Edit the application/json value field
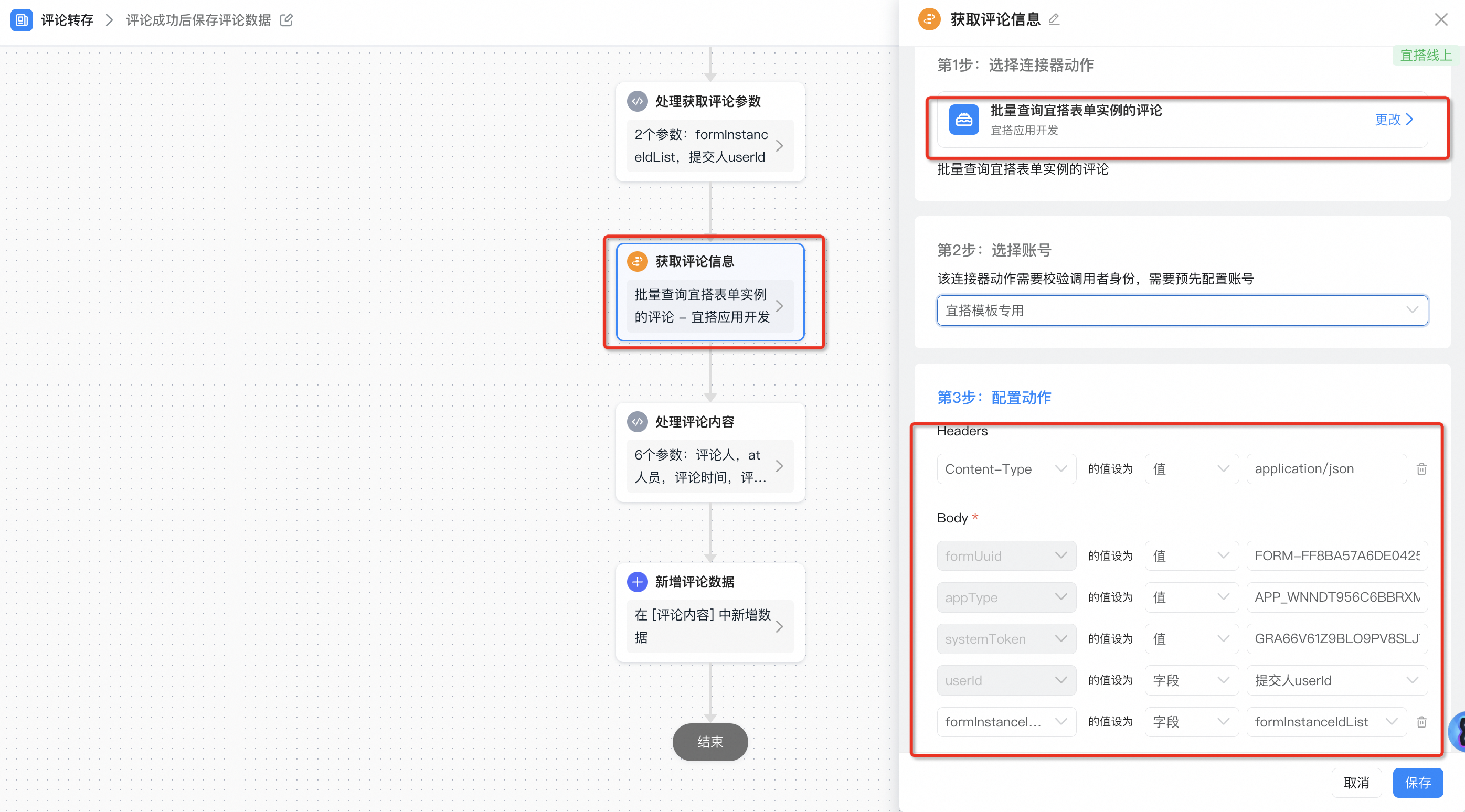This screenshot has width=1465, height=812. [1326, 468]
